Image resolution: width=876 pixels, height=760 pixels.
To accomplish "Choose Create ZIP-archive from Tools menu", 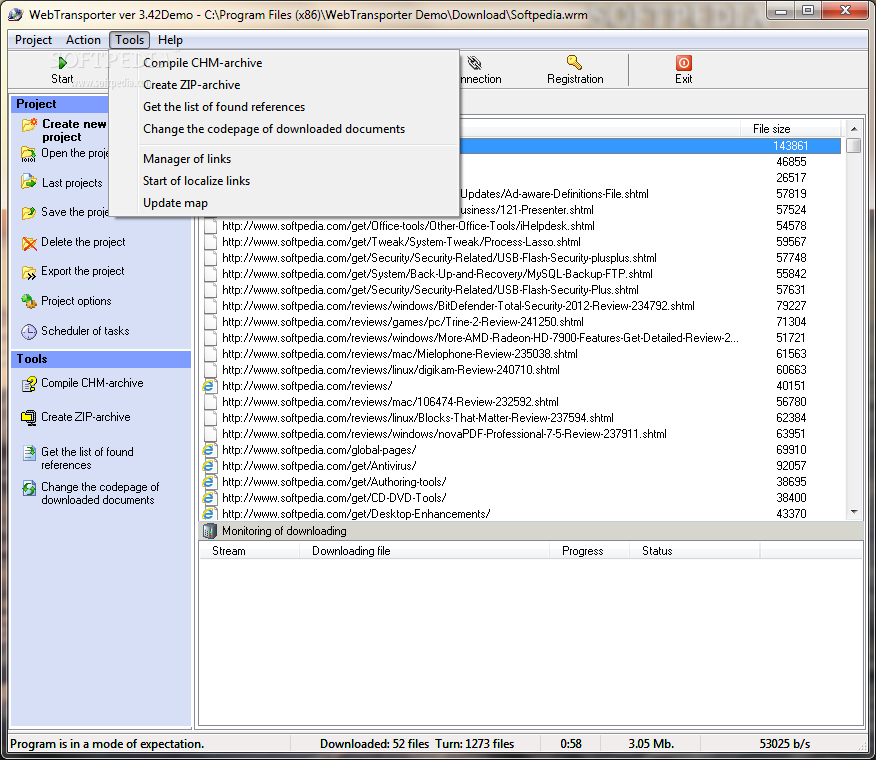I will click(284, 85).
